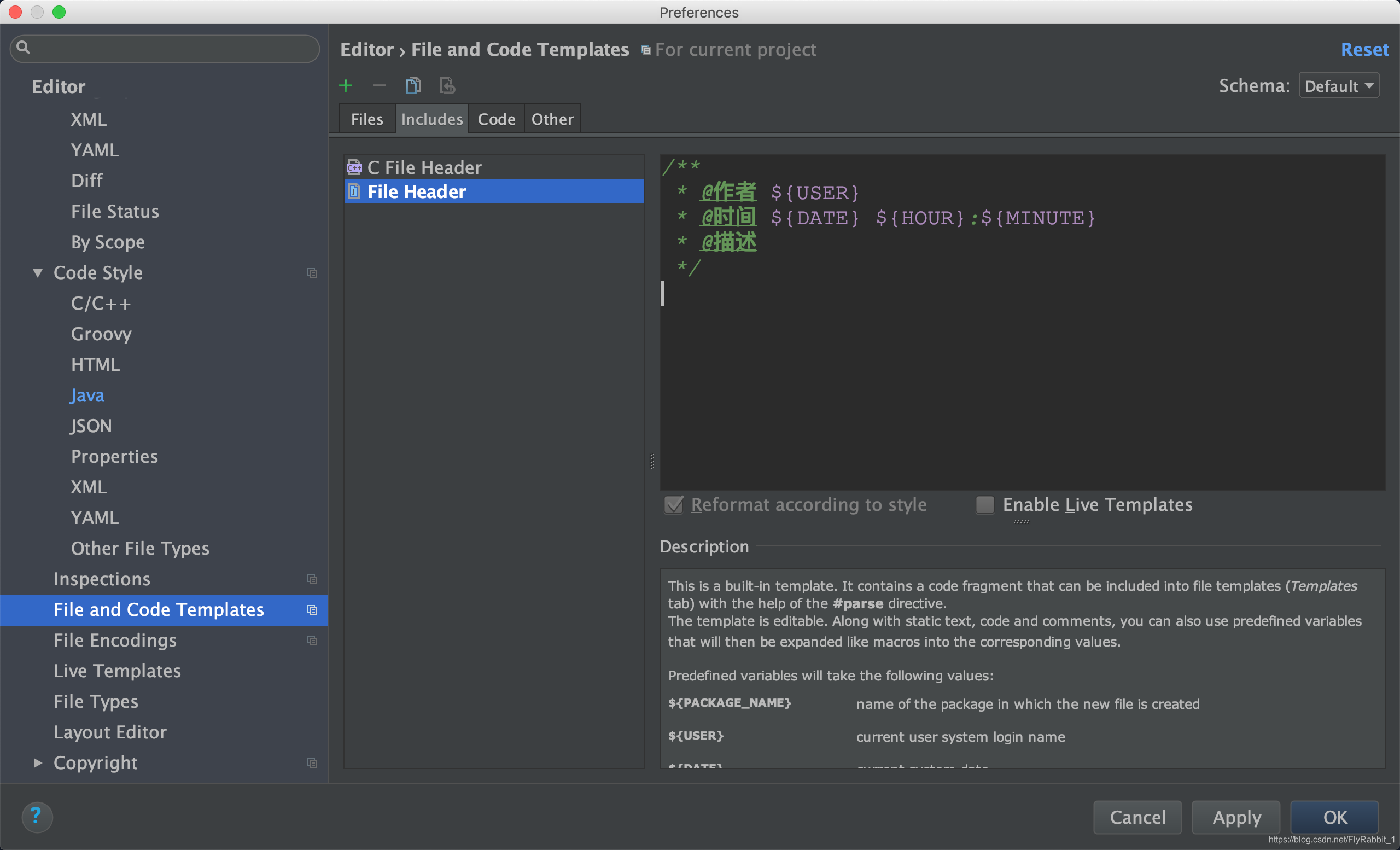
Task: Click the minus Remove Template icon
Action: pos(379,86)
